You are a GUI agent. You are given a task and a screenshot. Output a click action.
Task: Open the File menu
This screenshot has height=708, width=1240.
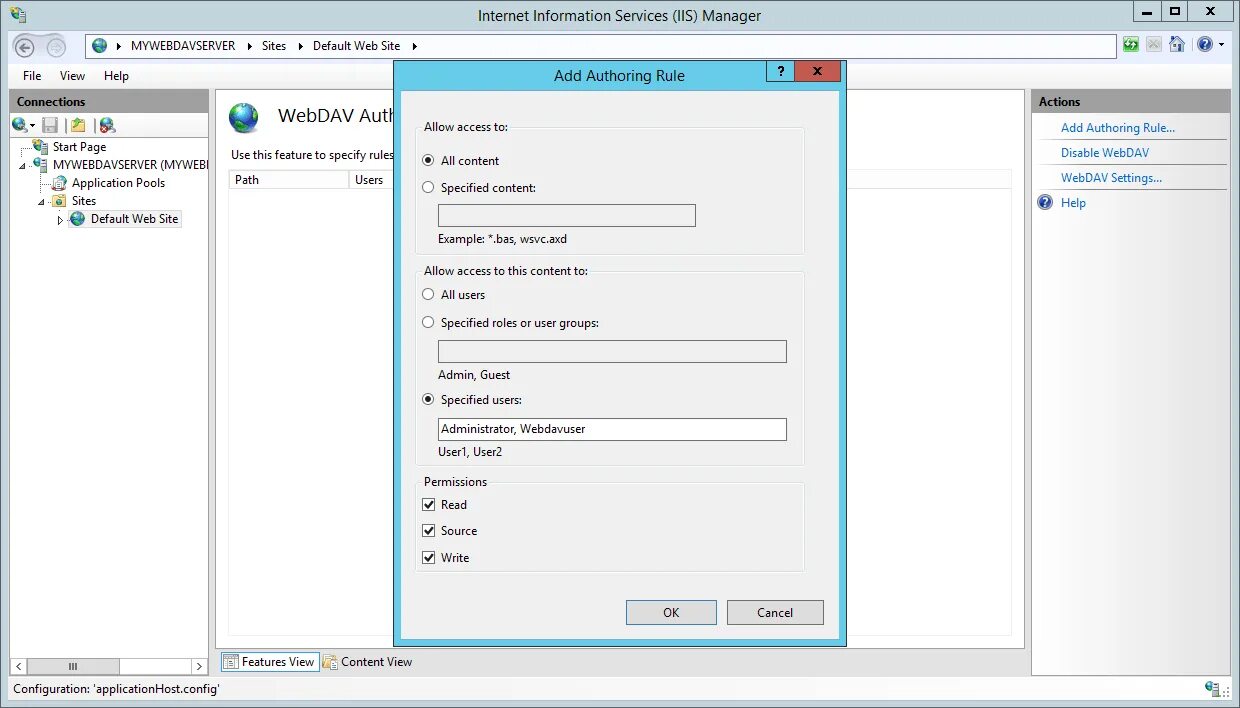32,76
